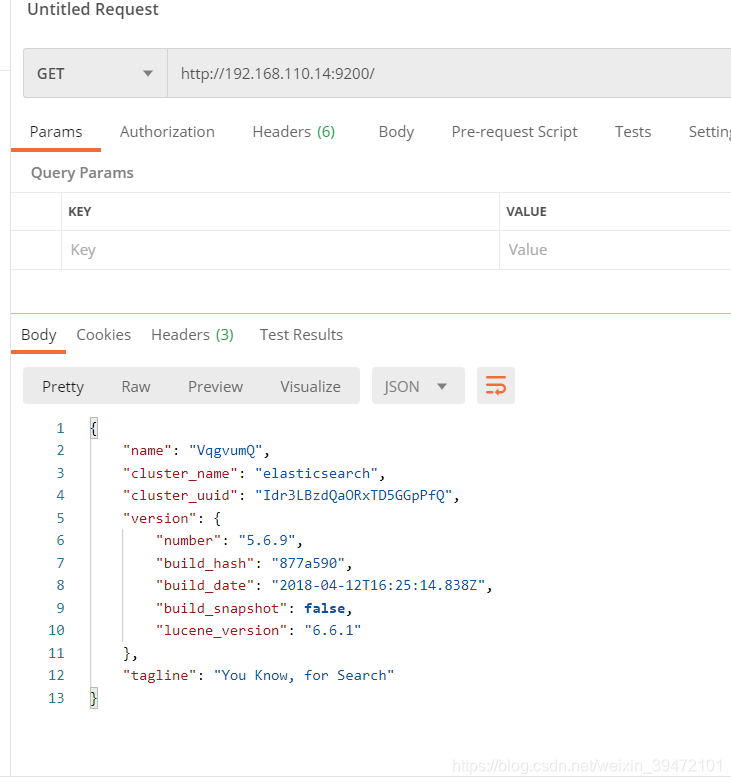731x784 pixels.
Task: Click the build_date timestamp value
Action: click(x=378, y=586)
